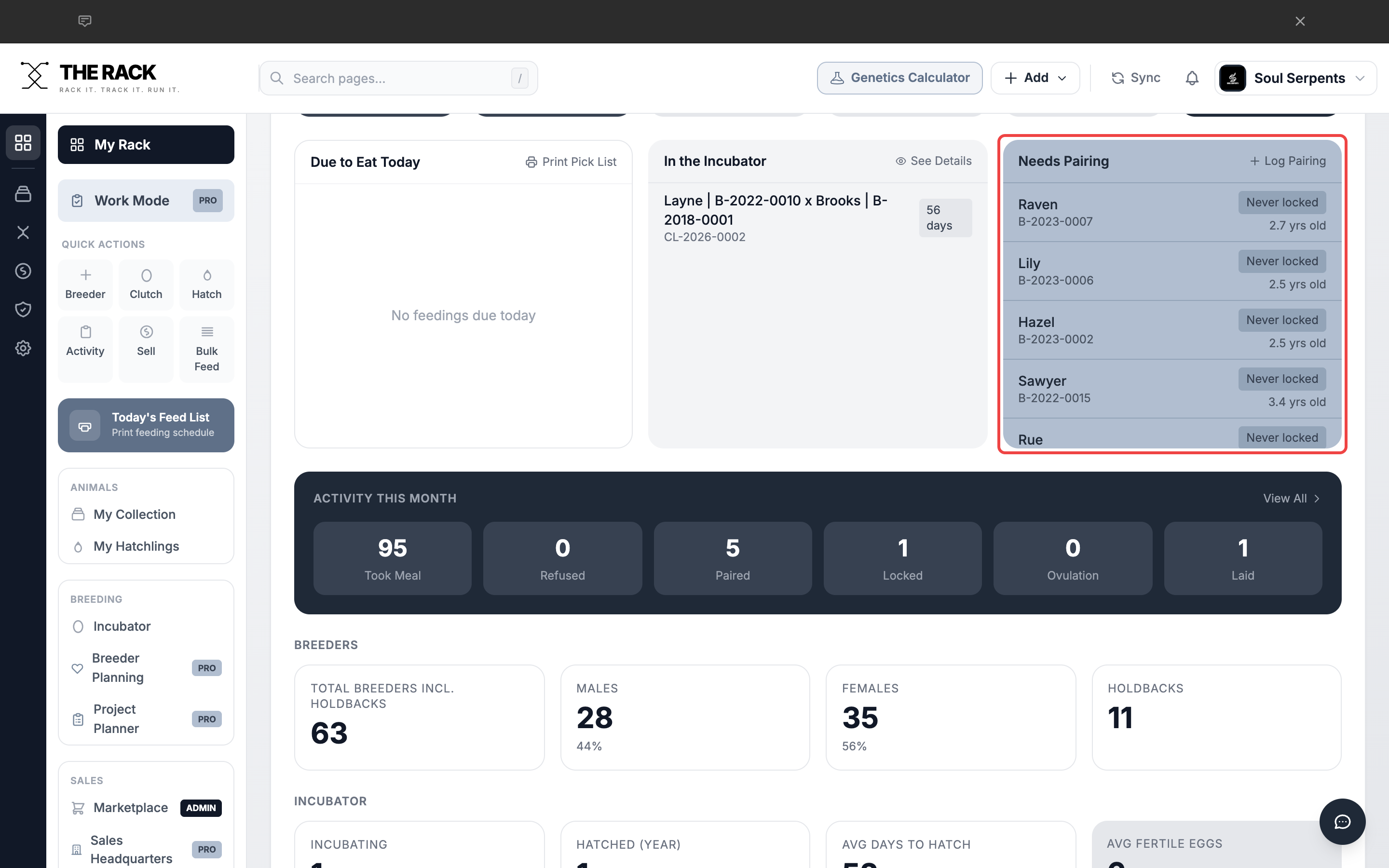This screenshot has height=868, width=1389.
Task: Open the breeding cross icon in left rail
Action: tap(23, 232)
